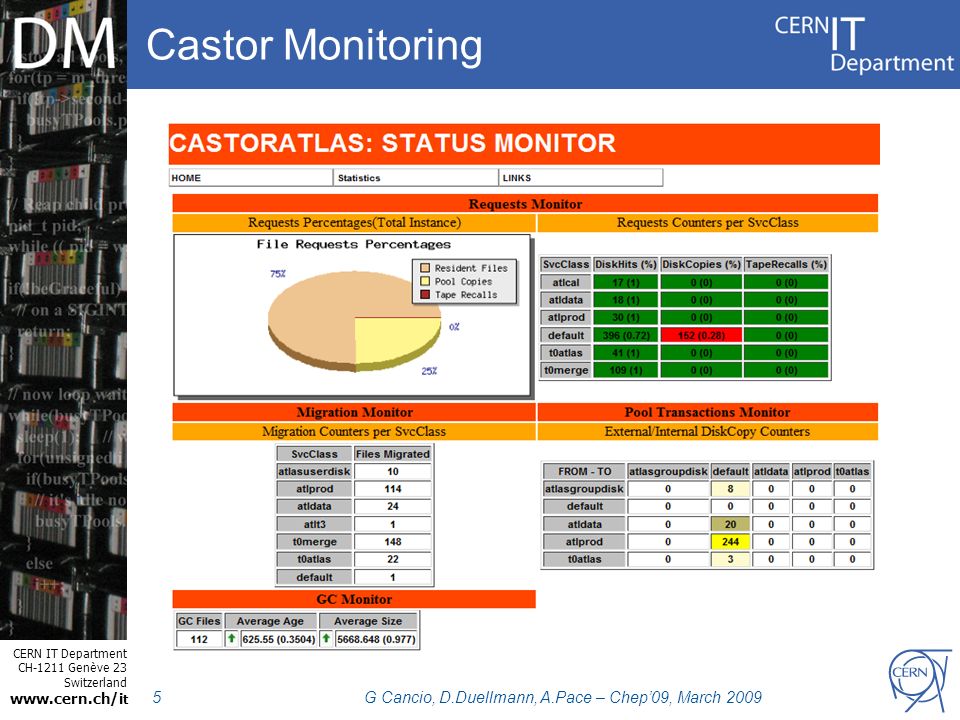Viewport: 960px width, 720px height.
Task: Click the 't0atlas' column header in Pool Transactions
Action: point(852,471)
